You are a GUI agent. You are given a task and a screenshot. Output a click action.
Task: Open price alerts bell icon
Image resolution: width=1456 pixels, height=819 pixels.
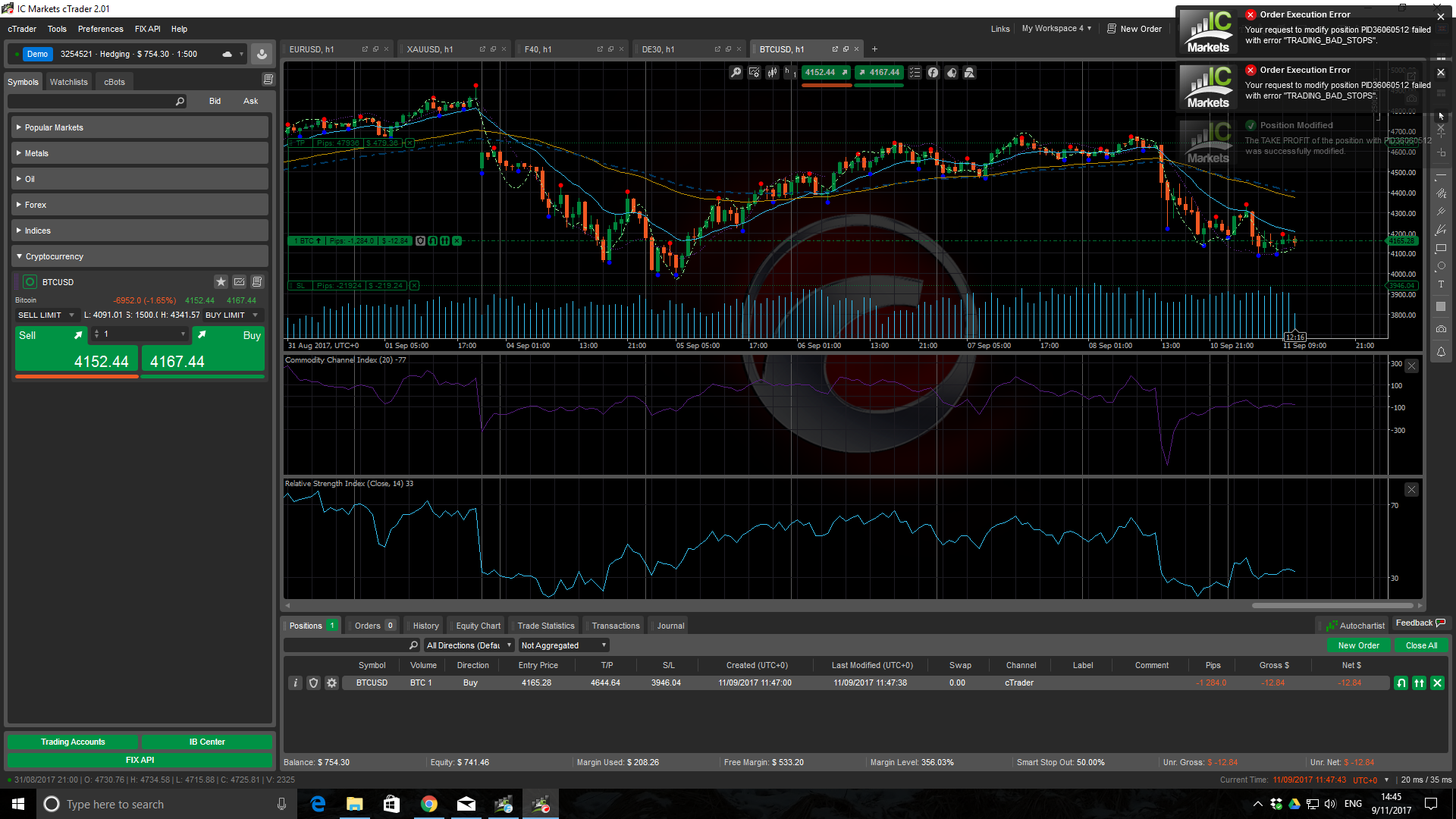tap(1441, 351)
